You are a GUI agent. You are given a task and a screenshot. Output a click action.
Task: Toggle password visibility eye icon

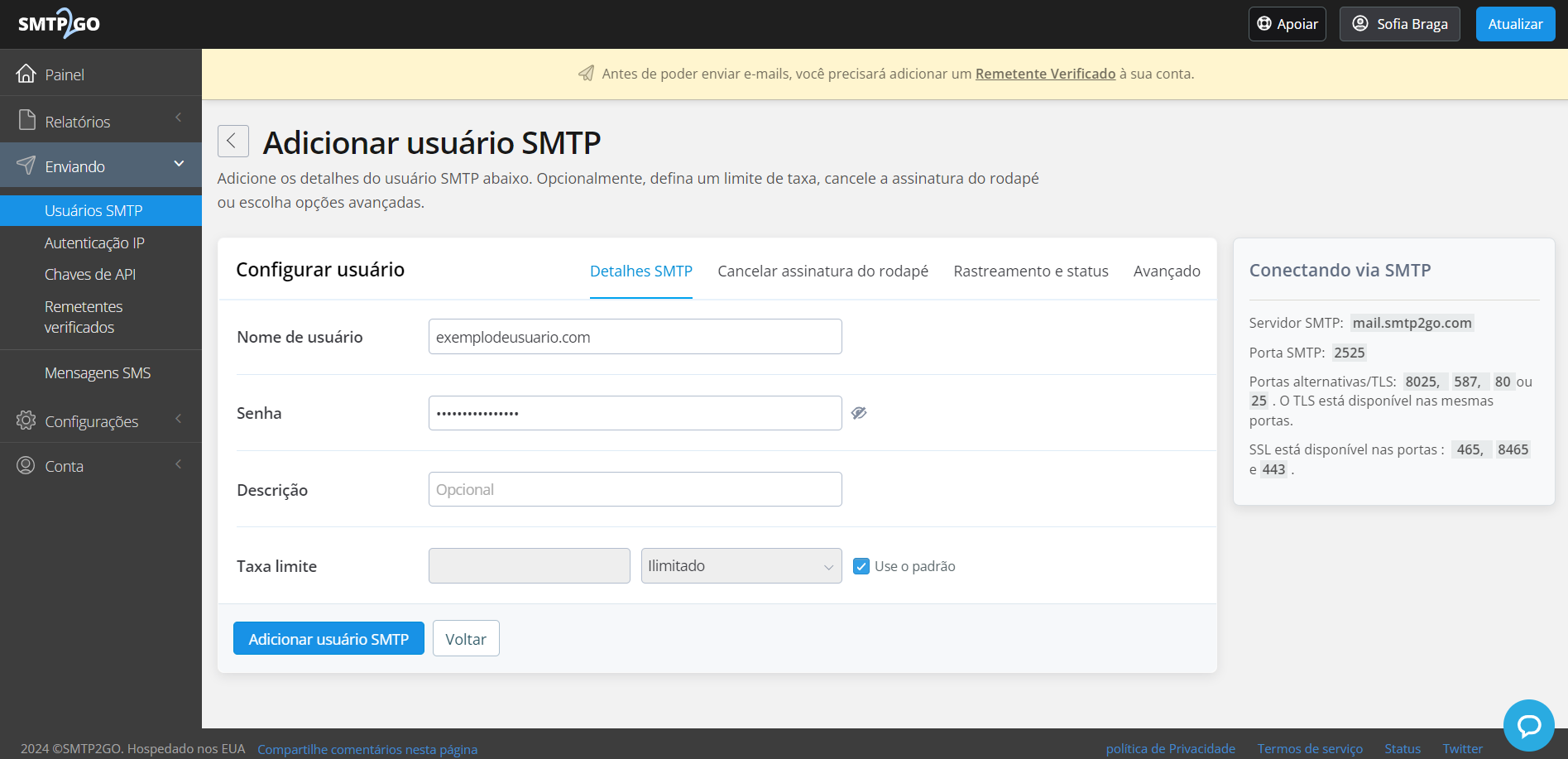pyautogui.click(x=859, y=413)
